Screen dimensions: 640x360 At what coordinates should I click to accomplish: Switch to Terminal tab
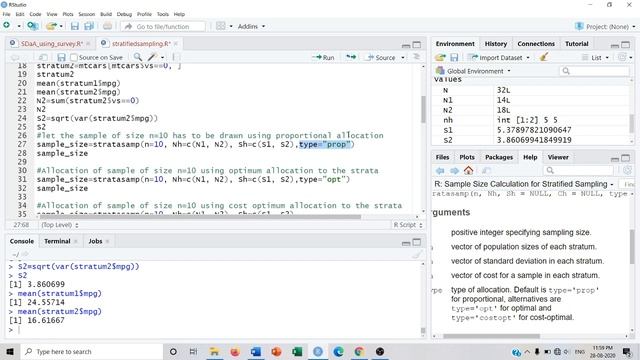(x=57, y=241)
